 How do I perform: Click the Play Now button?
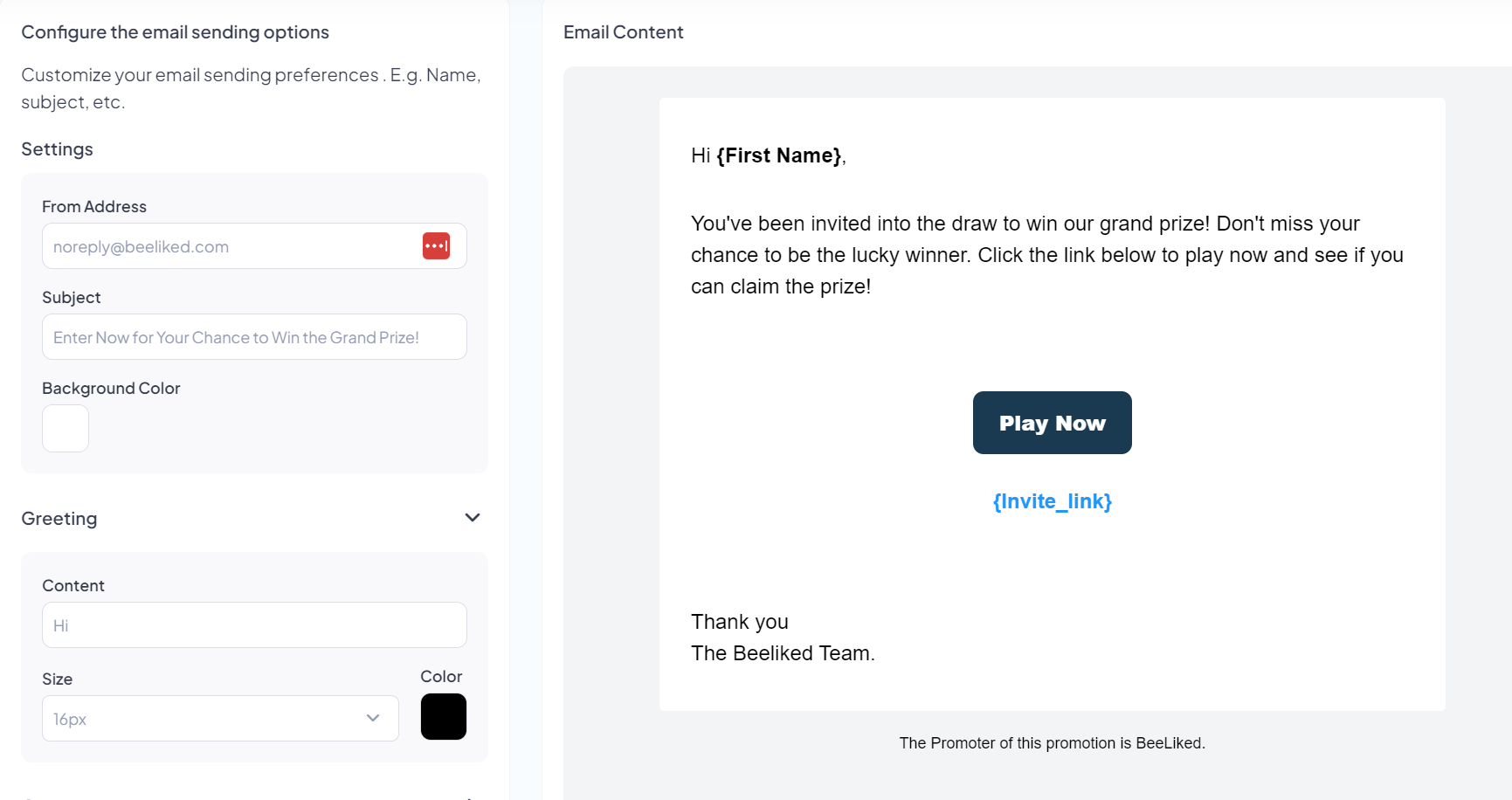1052,423
